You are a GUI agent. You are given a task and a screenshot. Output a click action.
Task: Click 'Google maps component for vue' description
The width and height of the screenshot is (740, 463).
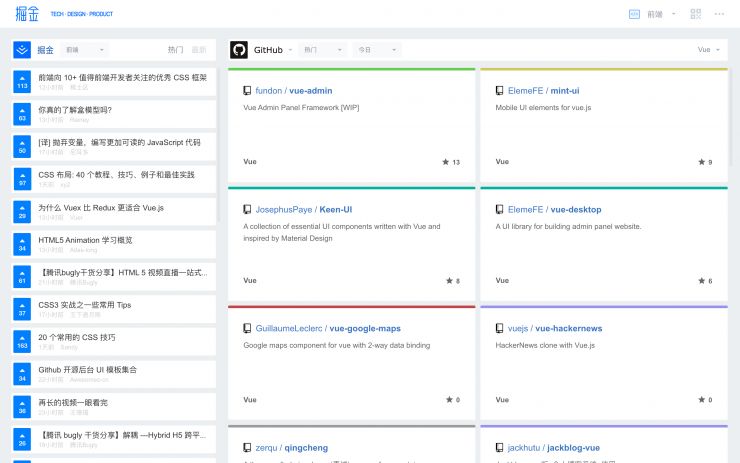tap(336, 345)
